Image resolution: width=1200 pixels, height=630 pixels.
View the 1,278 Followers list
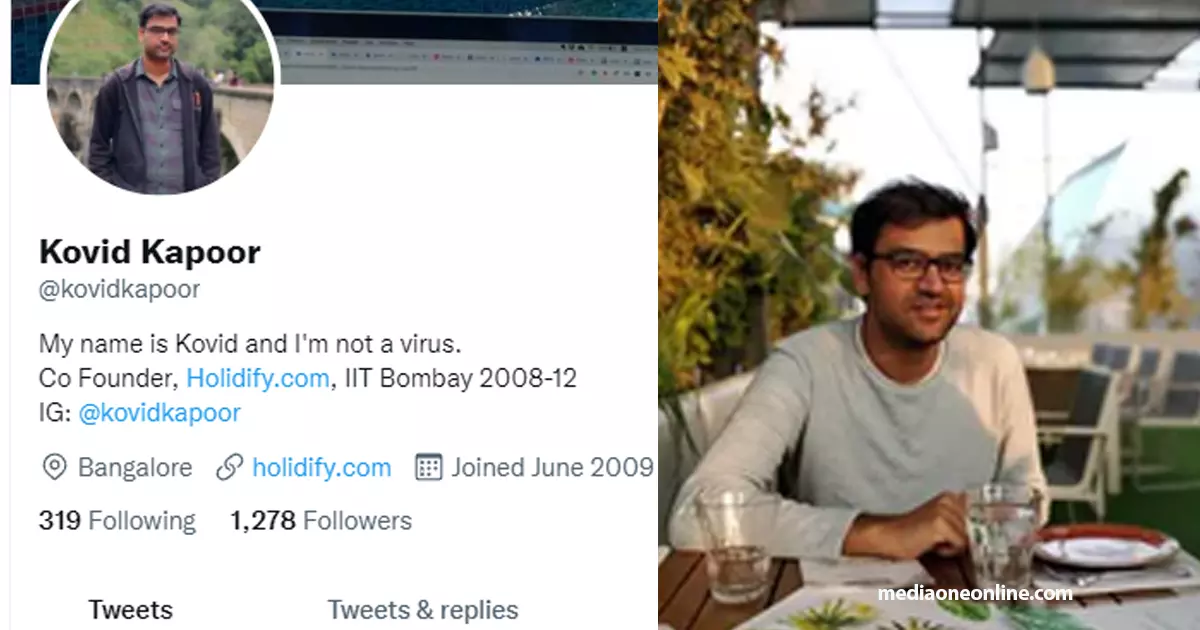(x=320, y=521)
